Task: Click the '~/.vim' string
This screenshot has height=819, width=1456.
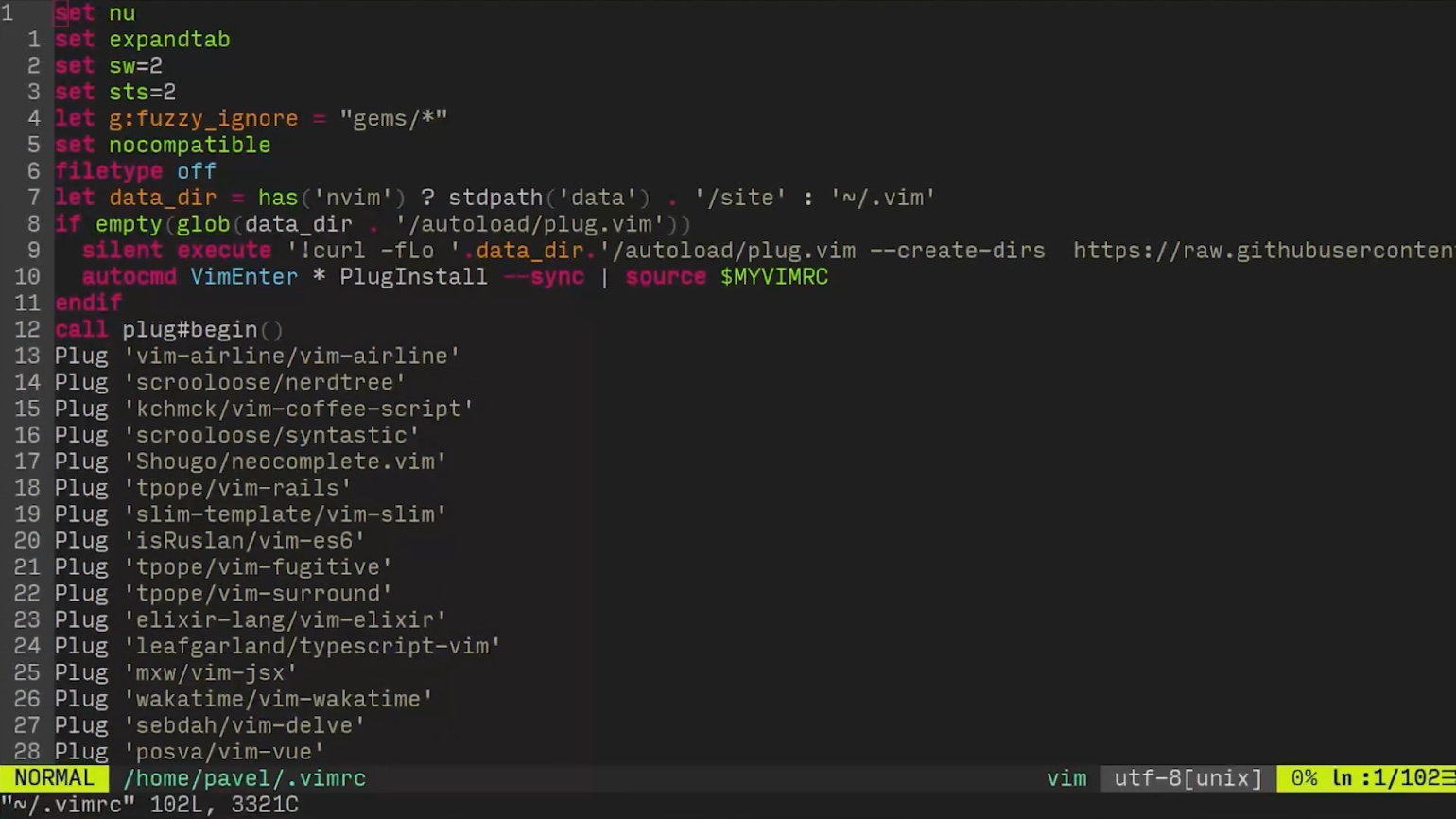Action: click(x=882, y=199)
